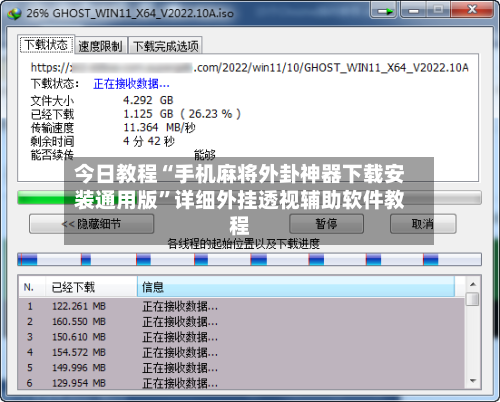The height and width of the screenshot is (402, 500).
Task: Click the green download progress bar
Action: point(249,197)
